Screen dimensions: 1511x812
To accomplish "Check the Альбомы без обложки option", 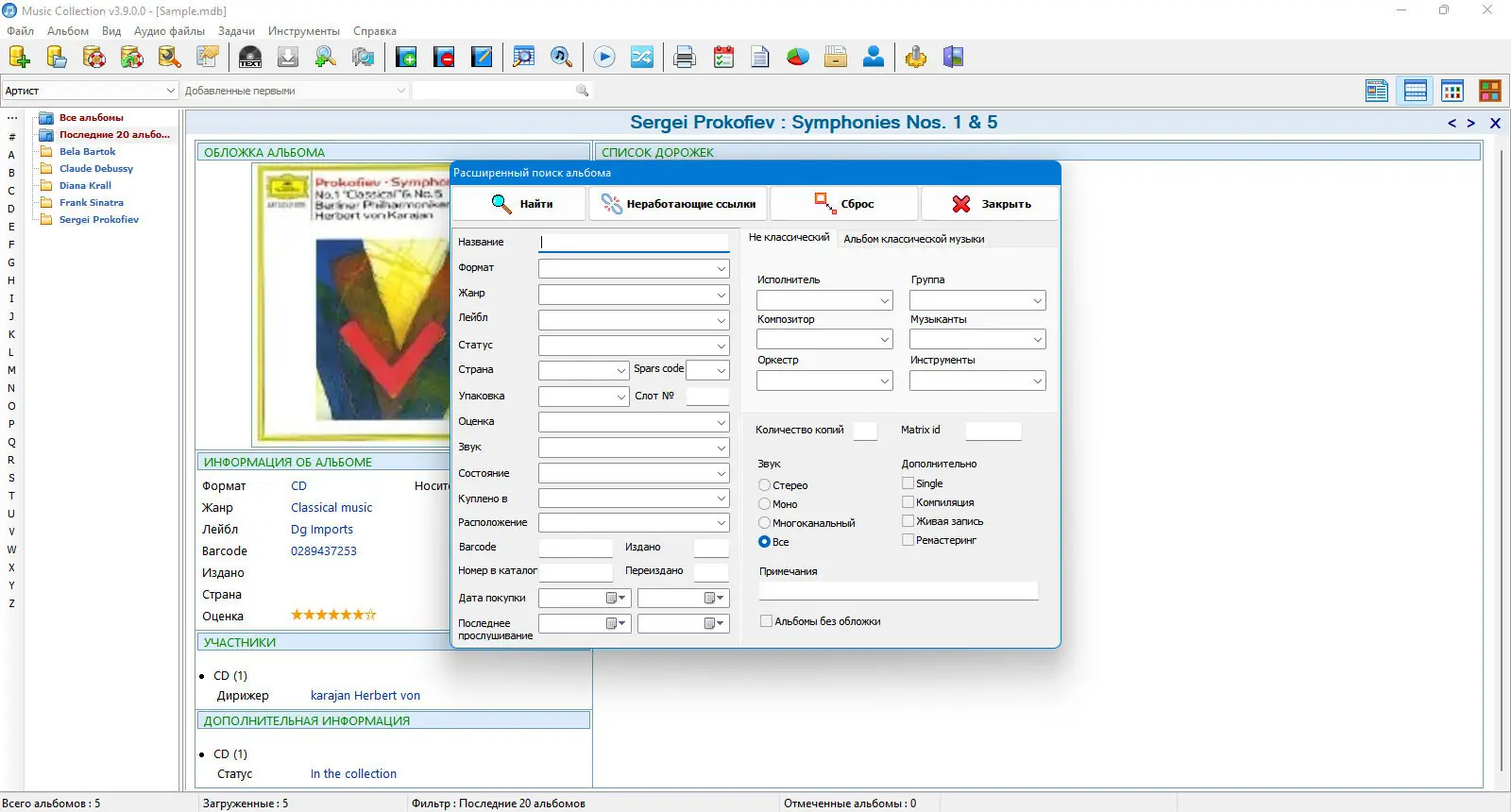I will coord(766,621).
